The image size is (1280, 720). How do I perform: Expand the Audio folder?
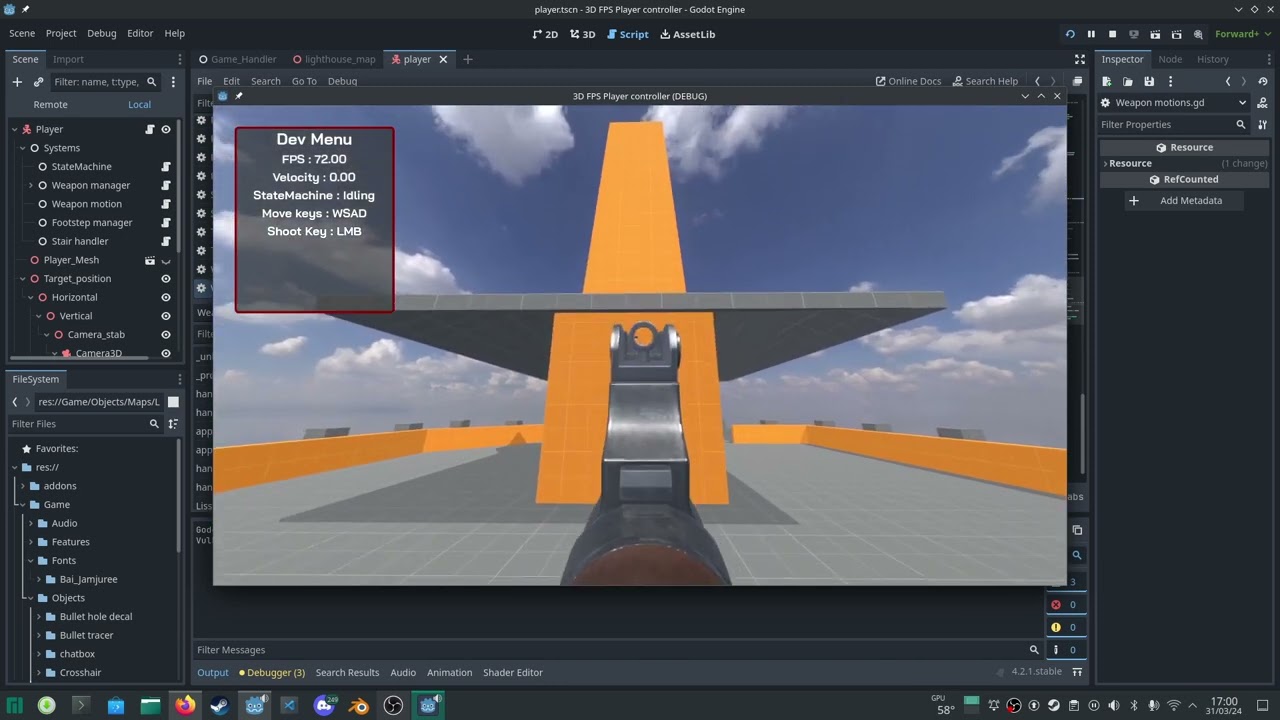[x=31, y=523]
